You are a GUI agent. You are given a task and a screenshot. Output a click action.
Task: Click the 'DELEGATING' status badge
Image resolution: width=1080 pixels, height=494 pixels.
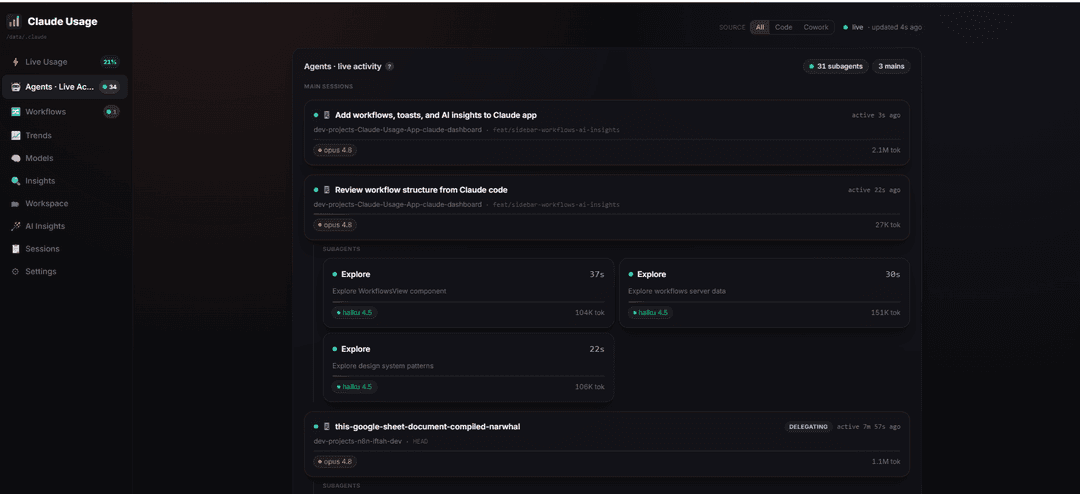click(808, 426)
